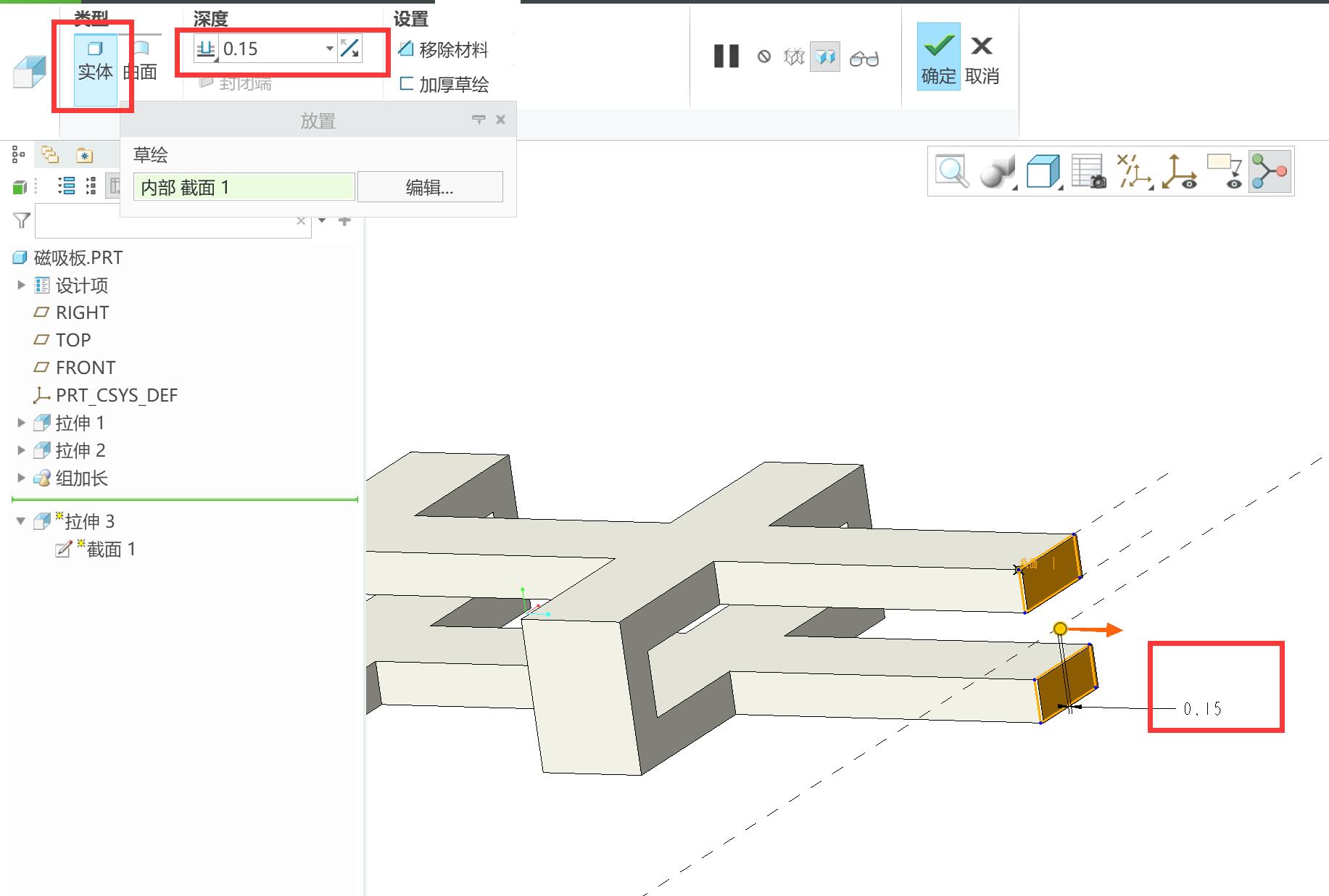Open the depth value dropdown arrow
The width and height of the screenshot is (1329, 896).
pos(330,49)
